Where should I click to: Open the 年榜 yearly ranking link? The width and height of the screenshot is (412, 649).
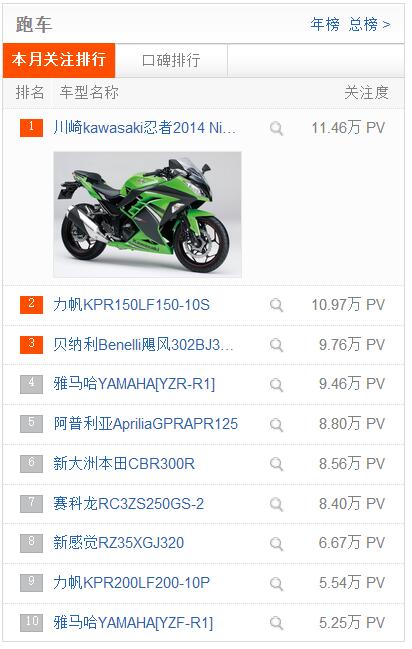pyautogui.click(x=325, y=24)
